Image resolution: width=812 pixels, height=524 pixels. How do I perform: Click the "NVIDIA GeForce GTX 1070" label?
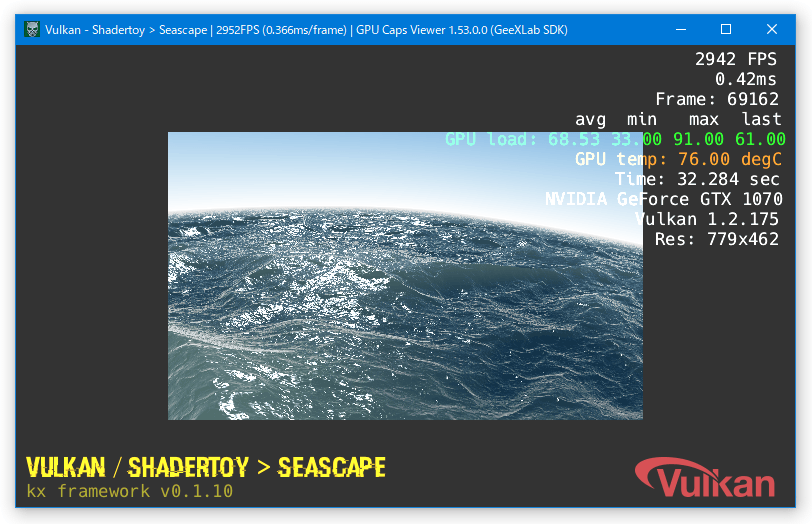[664, 199]
